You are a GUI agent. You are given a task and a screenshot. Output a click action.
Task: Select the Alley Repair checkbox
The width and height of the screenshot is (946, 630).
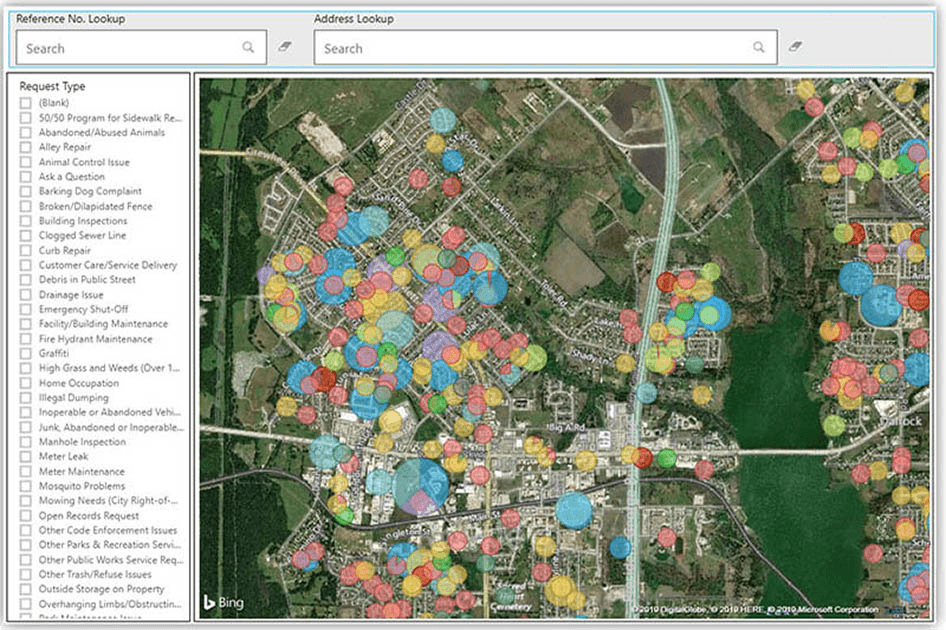pyautogui.click(x=25, y=147)
